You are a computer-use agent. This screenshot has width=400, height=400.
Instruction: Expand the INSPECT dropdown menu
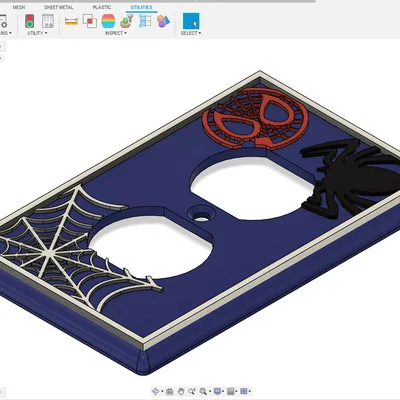[x=116, y=33]
